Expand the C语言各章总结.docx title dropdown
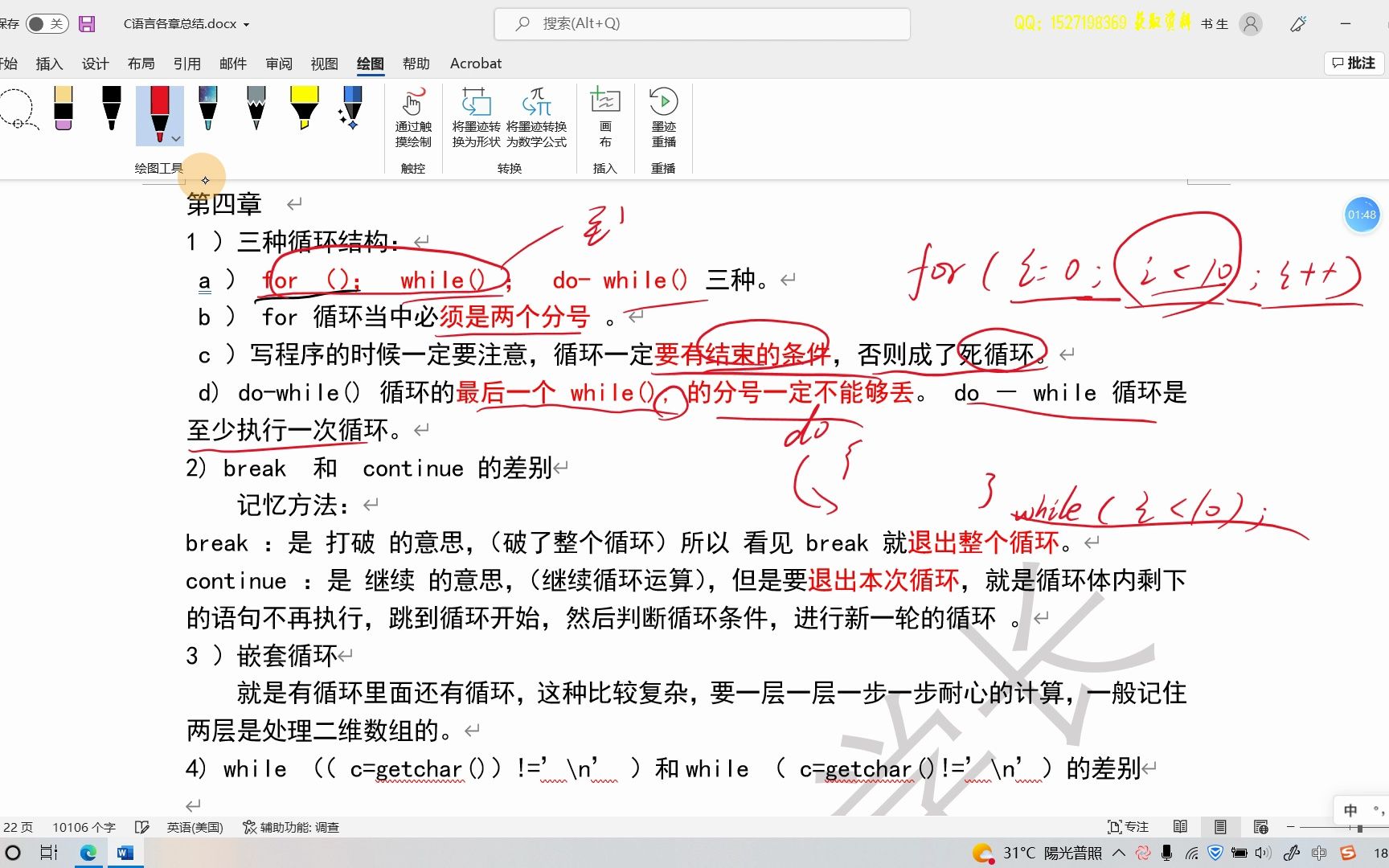This screenshot has height=868, width=1389. [247, 24]
